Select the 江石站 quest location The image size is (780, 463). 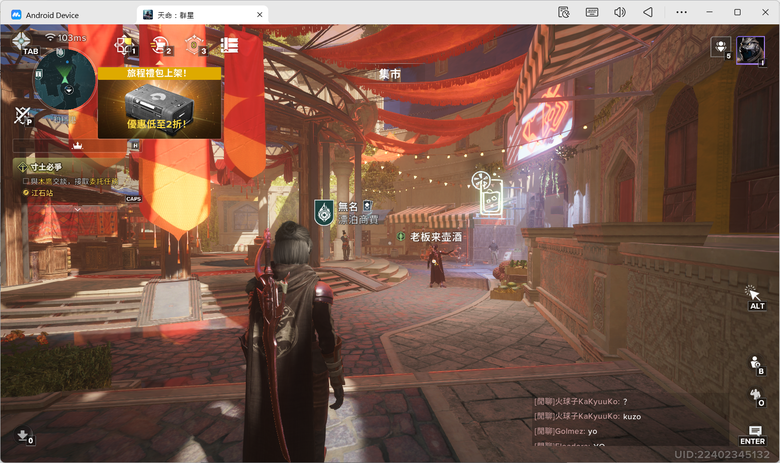[x=42, y=192]
